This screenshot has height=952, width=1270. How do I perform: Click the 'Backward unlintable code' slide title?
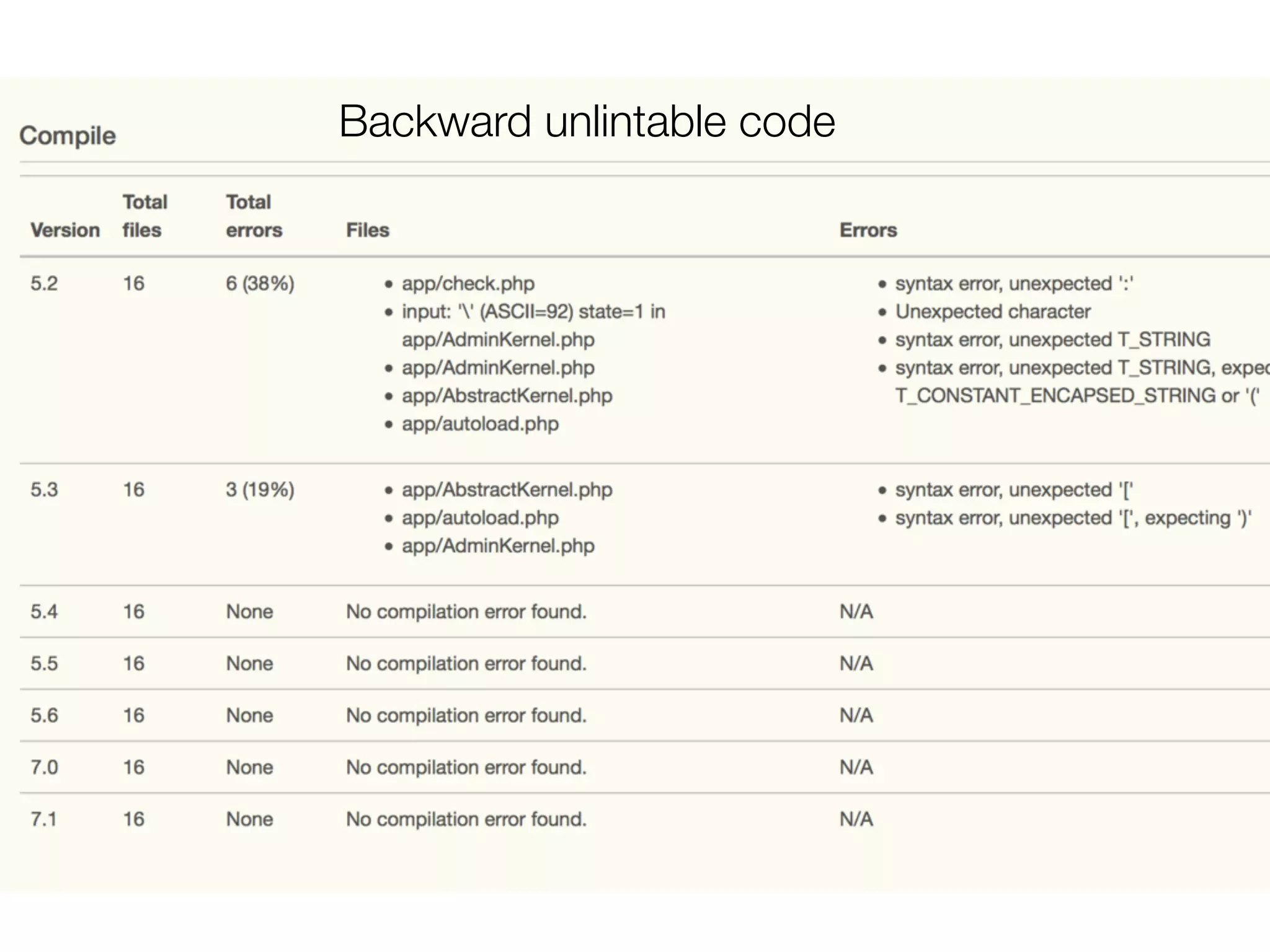587,121
